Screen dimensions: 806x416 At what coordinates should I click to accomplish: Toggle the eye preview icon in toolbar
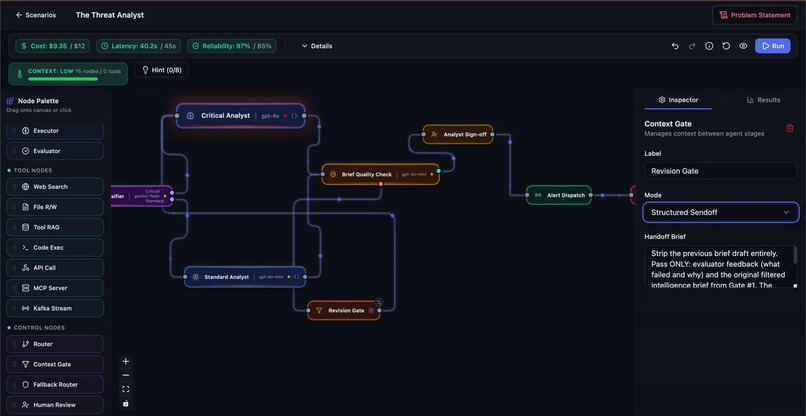click(743, 46)
